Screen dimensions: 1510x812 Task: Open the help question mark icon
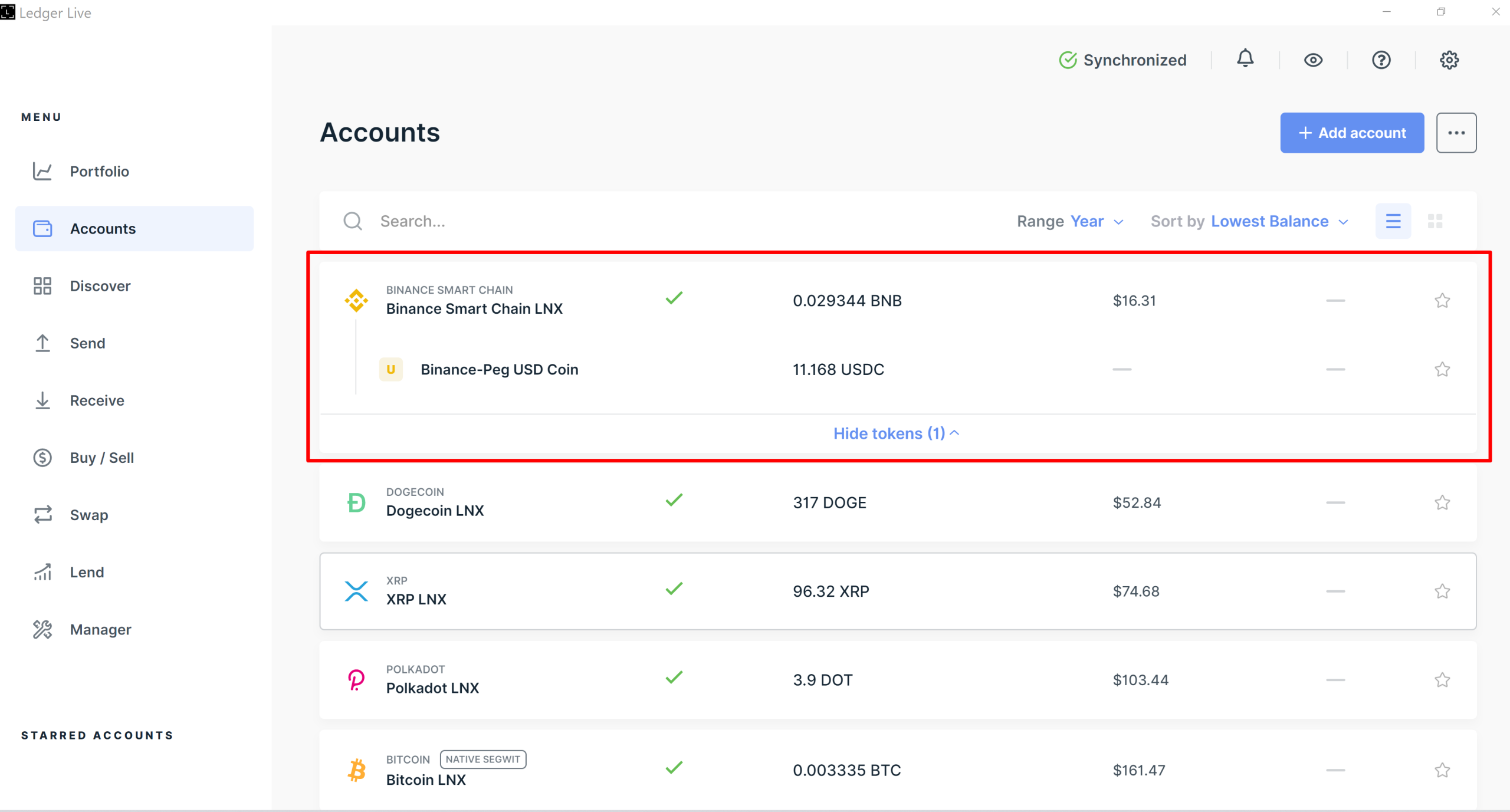[1381, 60]
